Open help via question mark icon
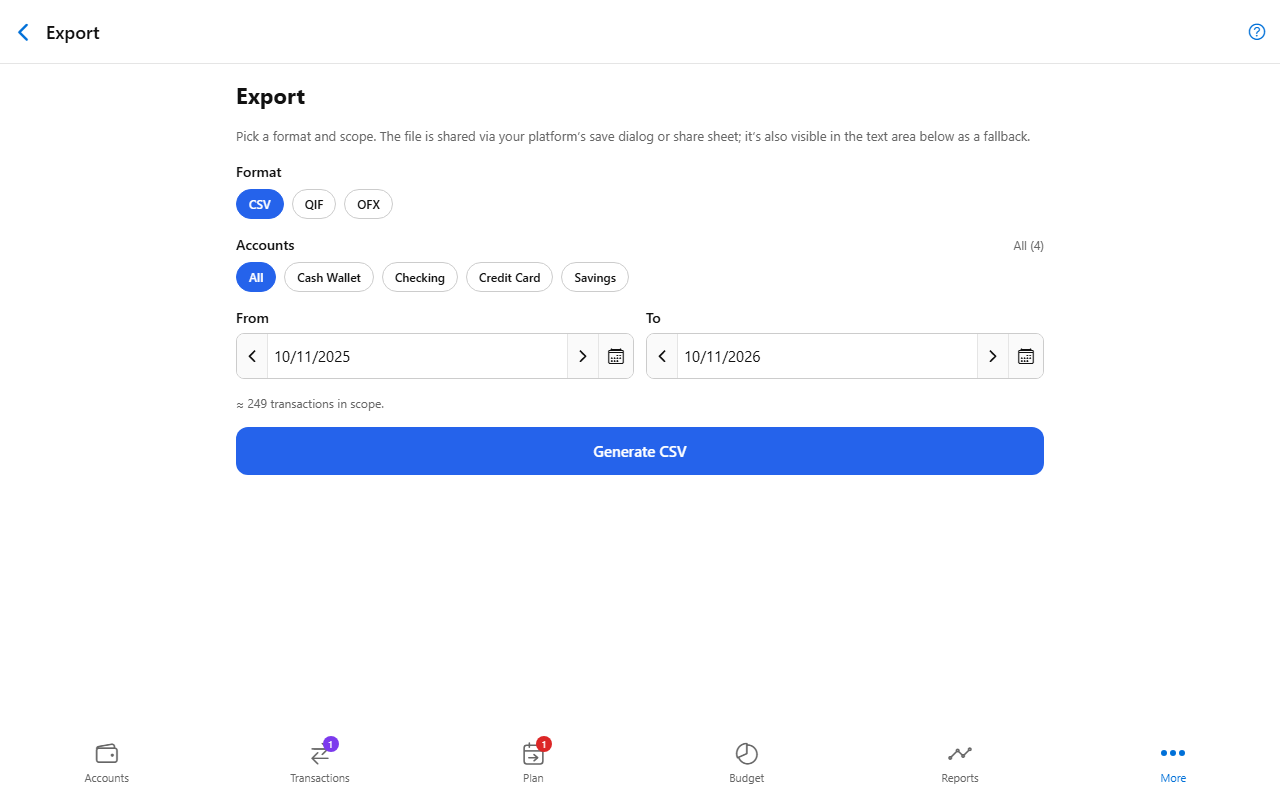Screen dimensions: 1280x800 pyautogui.click(x=1257, y=32)
